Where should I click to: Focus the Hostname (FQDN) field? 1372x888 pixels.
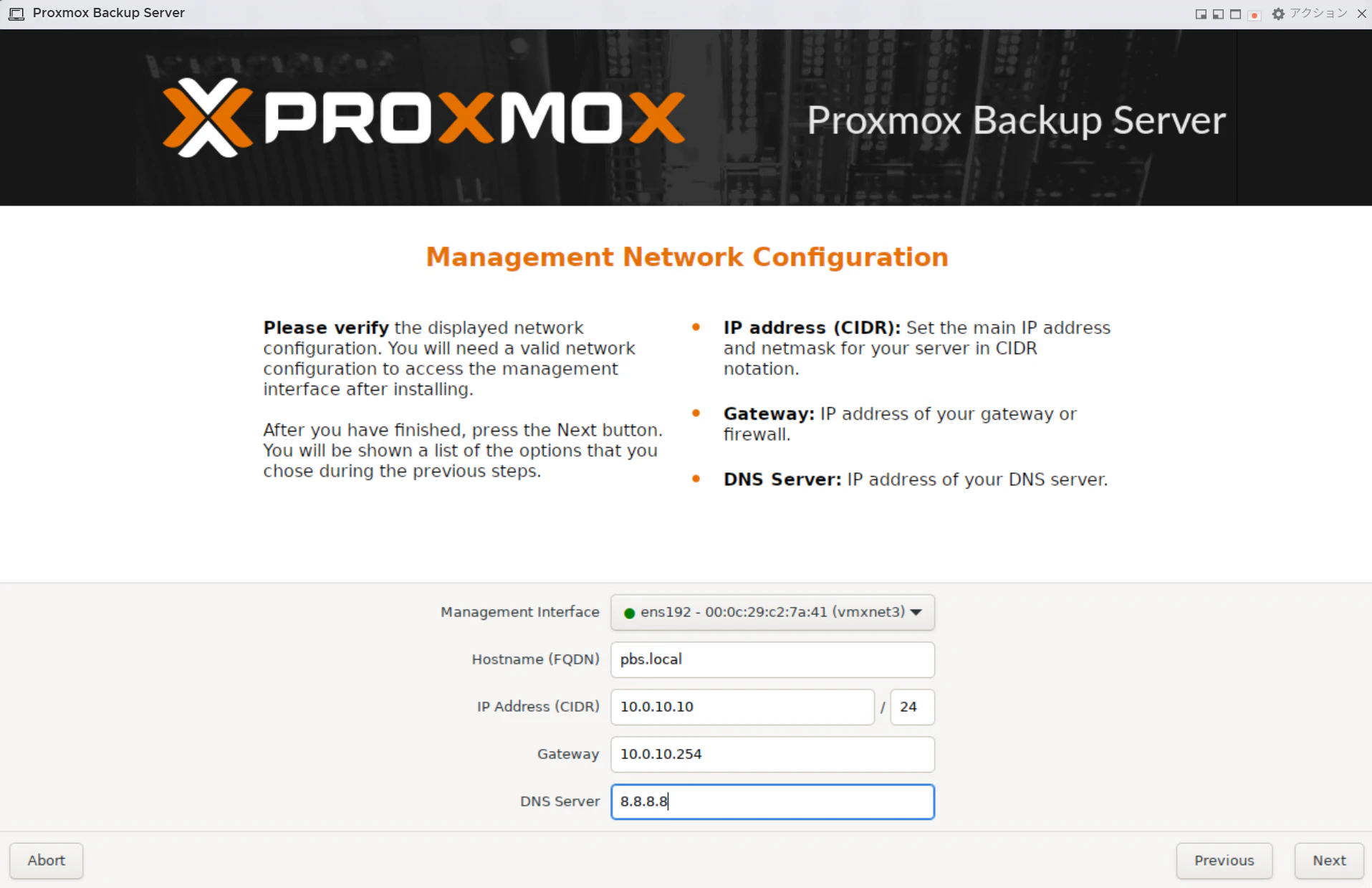click(x=772, y=659)
